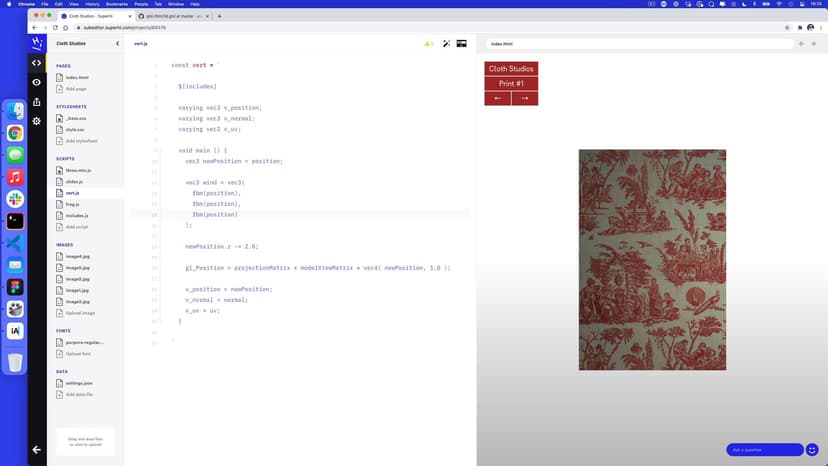
Task: Toggle the preview layout panel icon
Action: [462, 44]
